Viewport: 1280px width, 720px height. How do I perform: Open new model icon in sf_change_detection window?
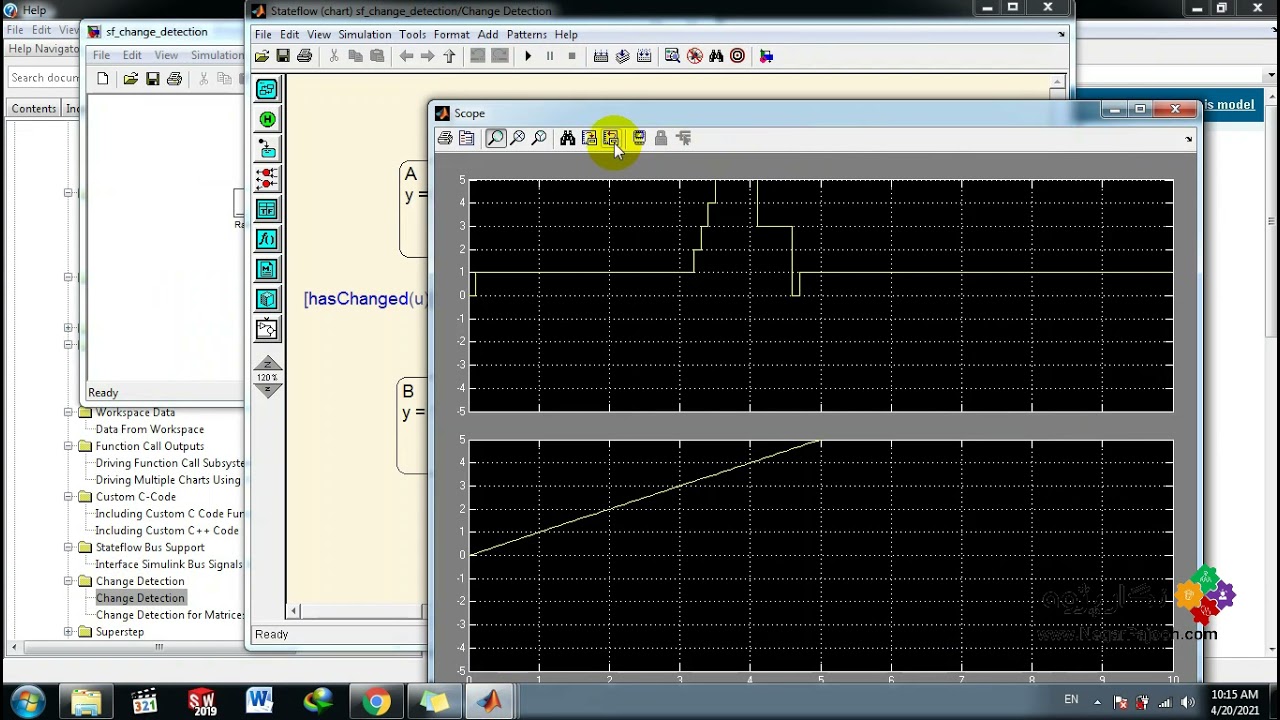pos(103,79)
